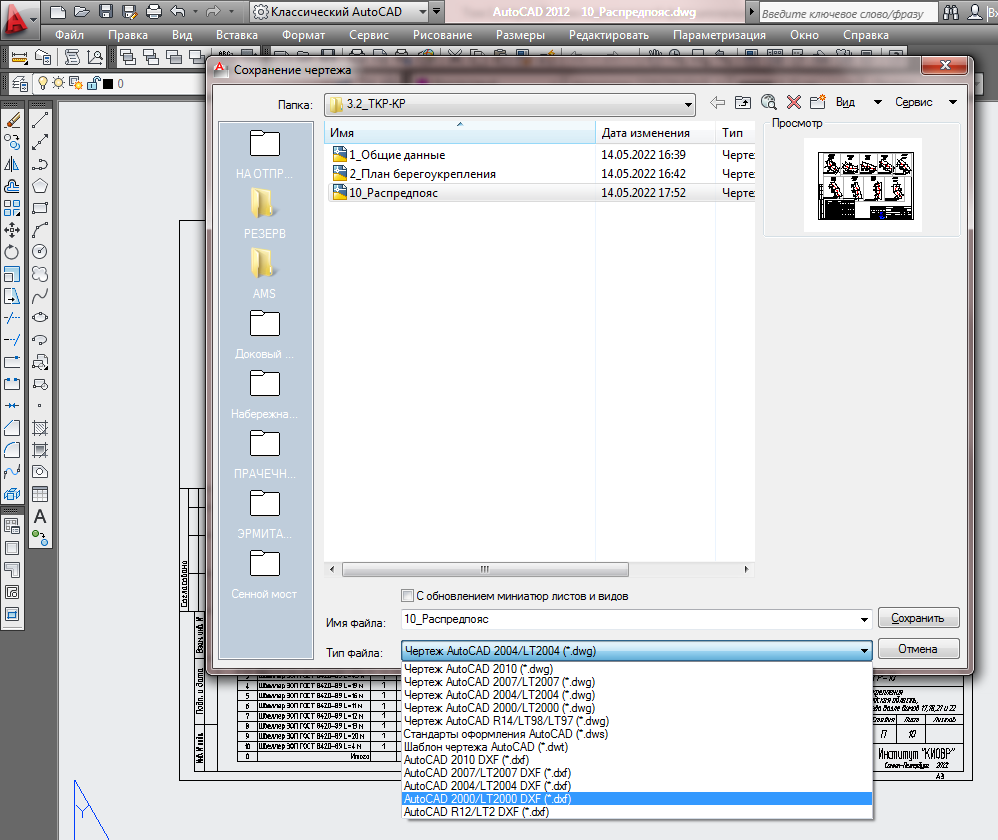Click the red X delete icon

pyautogui.click(x=794, y=102)
